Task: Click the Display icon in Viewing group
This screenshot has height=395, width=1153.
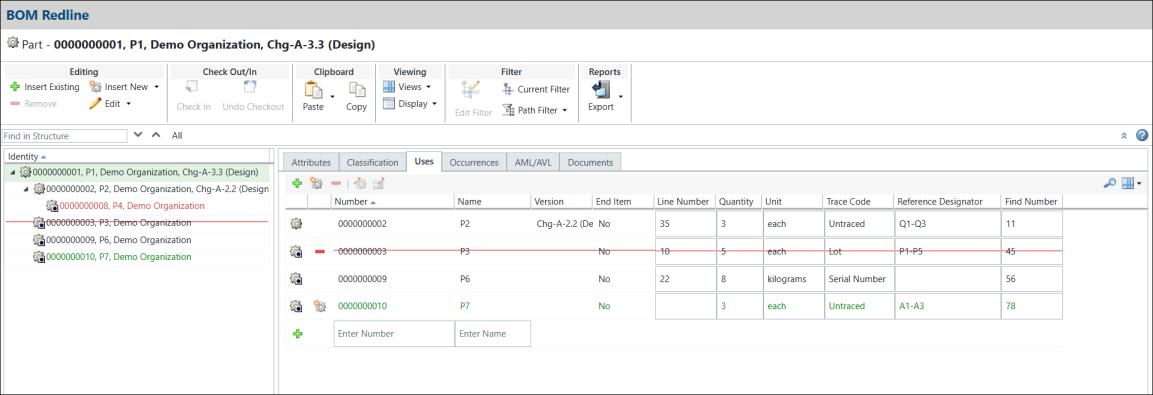Action: [389, 104]
